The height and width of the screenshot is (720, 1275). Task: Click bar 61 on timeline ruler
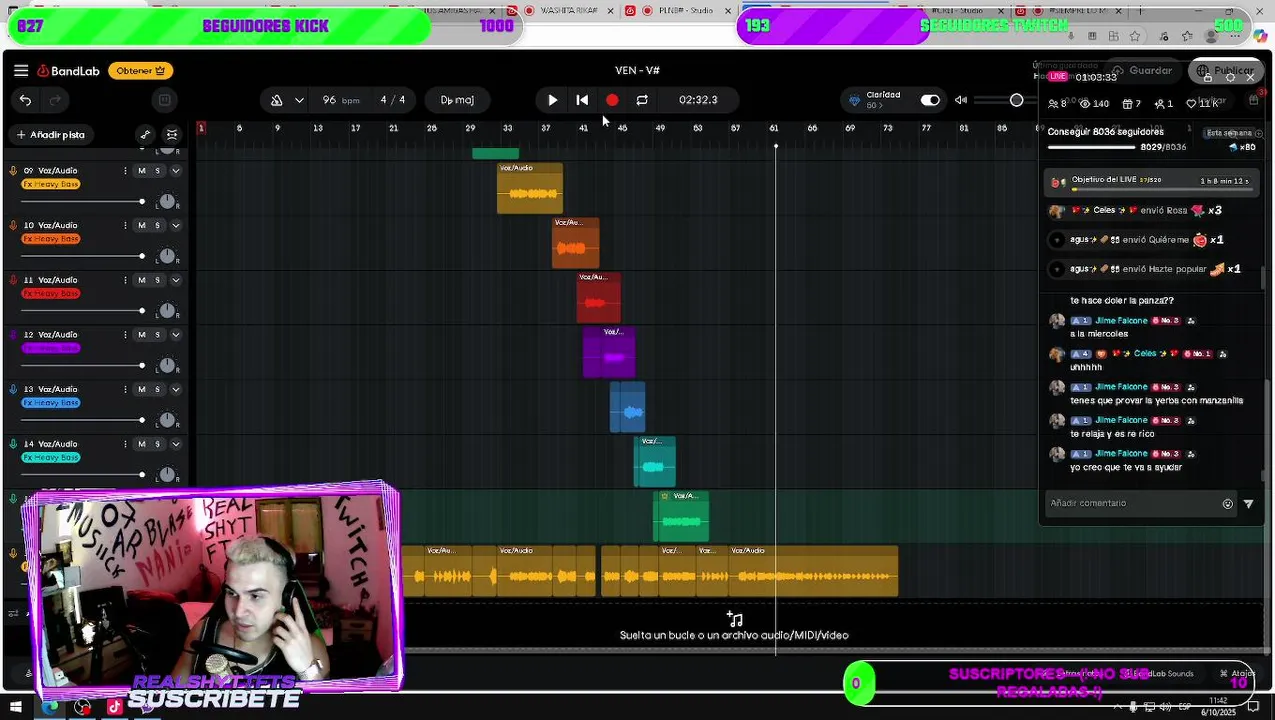pyautogui.click(x=773, y=128)
